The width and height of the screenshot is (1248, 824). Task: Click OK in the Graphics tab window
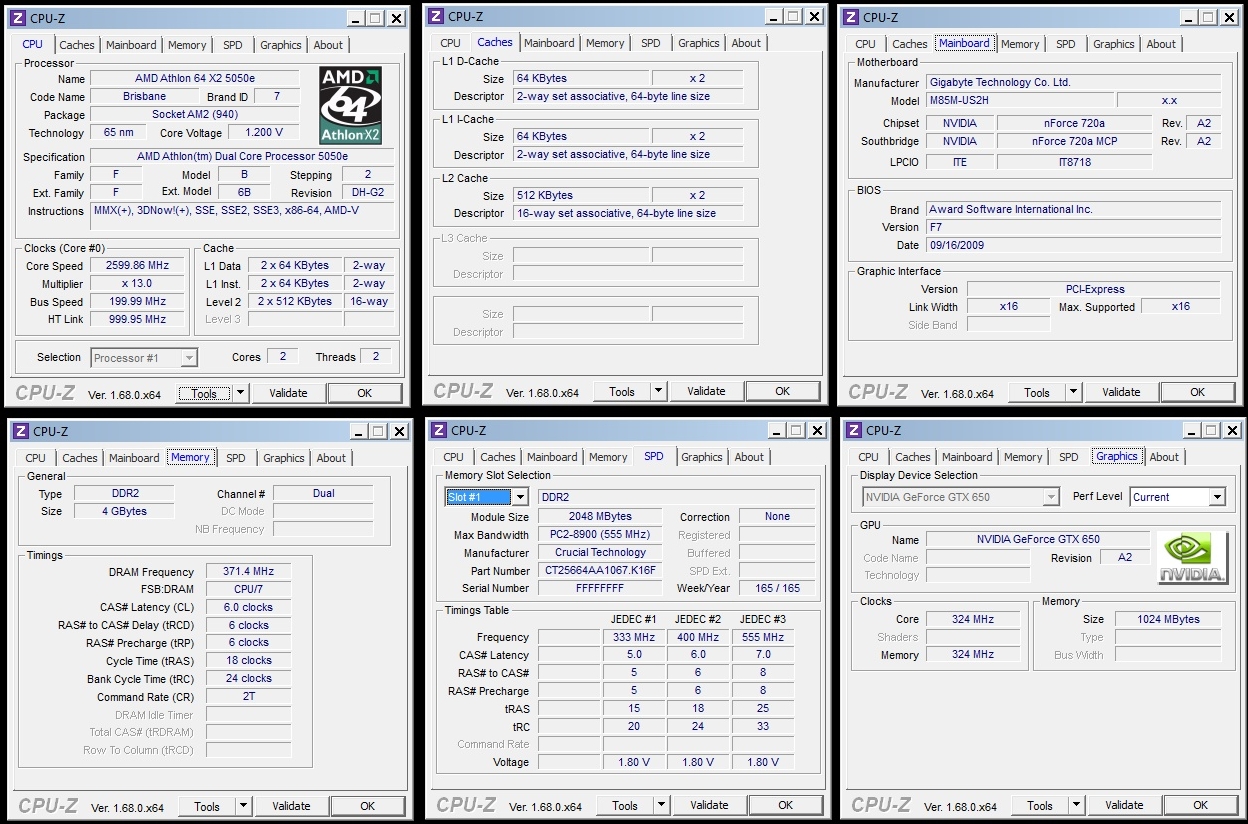pyautogui.click(x=1201, y=805)
